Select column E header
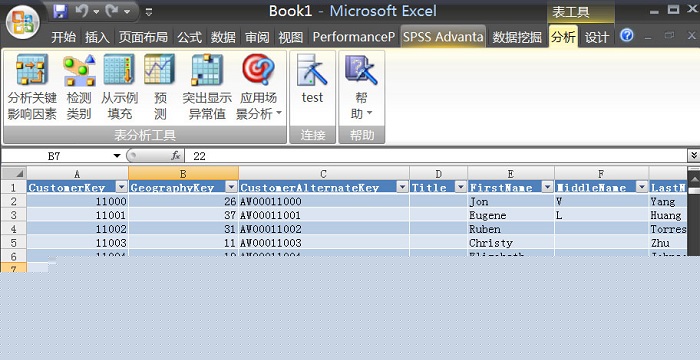Image resolution: width=700 pixels, height=360 pixels. coord(511,173)
